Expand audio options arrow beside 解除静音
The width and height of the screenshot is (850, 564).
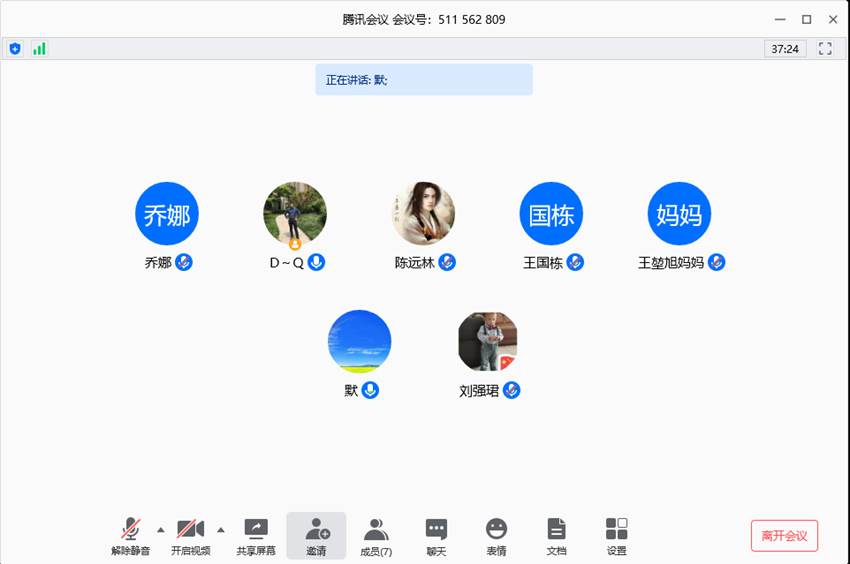point(161,530)
